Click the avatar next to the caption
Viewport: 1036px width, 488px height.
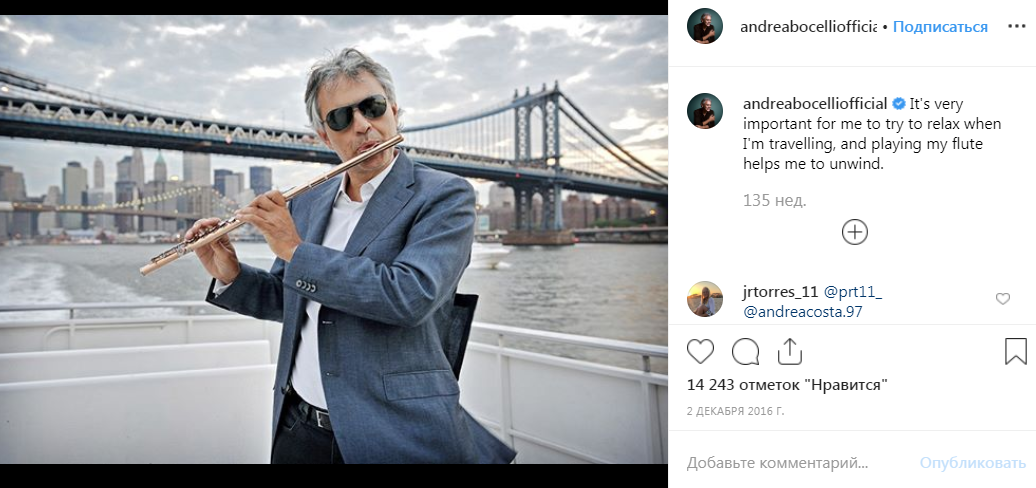pyautogui.click(x=705, y=111)
